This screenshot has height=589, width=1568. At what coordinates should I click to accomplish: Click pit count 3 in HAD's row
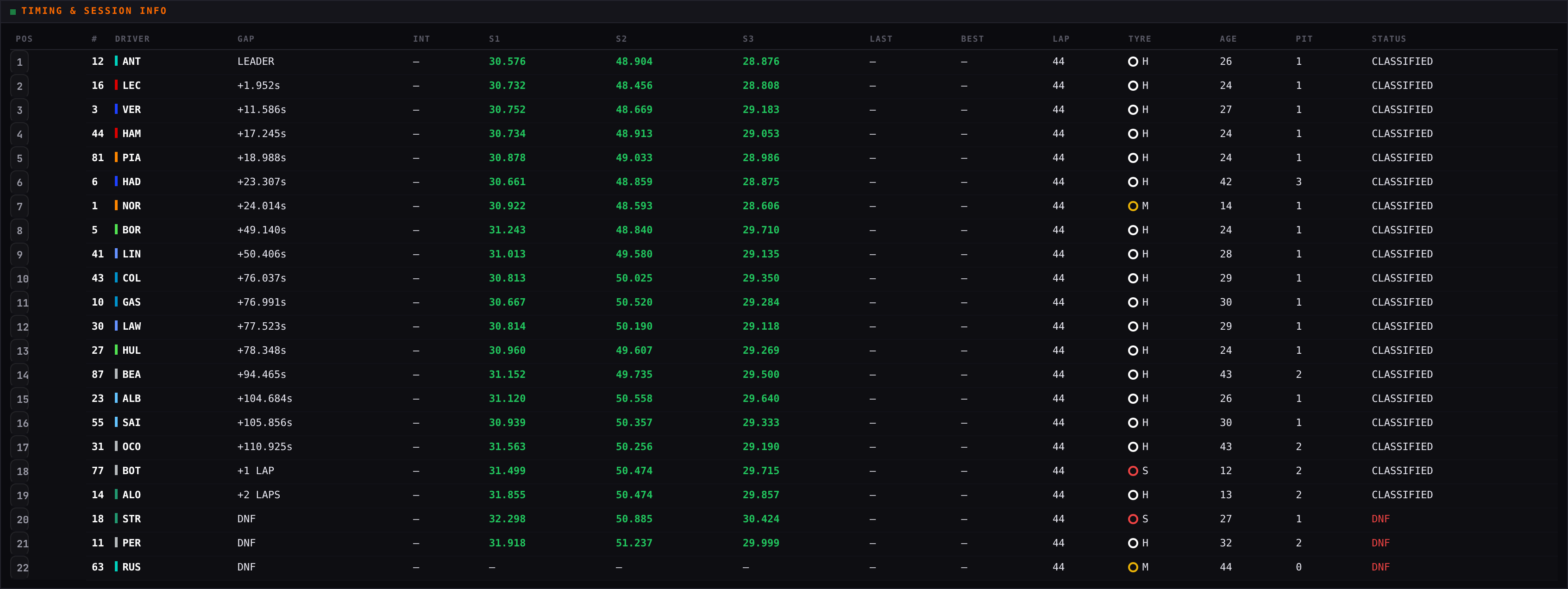pyautogui.click(x=1298, y=182)
